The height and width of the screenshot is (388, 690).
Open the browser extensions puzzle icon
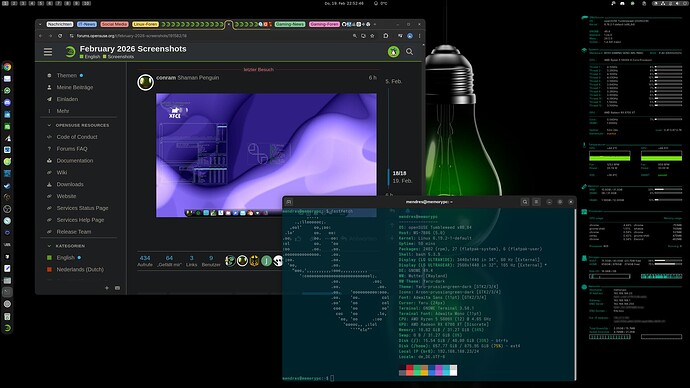[386, 36]
